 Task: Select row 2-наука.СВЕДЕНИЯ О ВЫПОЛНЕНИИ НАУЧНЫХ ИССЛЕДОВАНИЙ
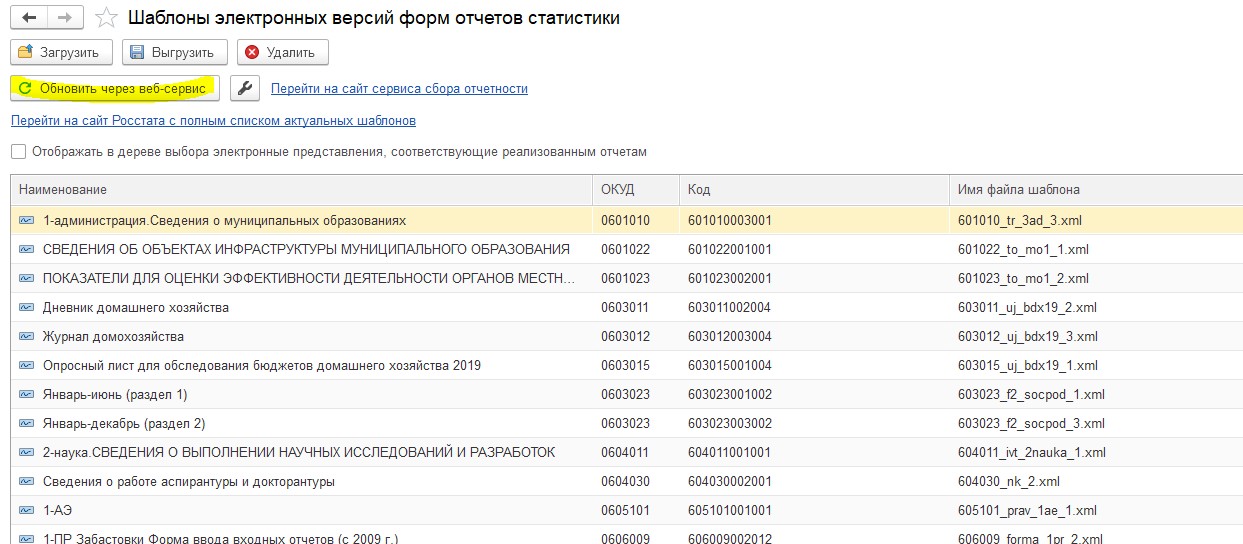click(627, 452)
